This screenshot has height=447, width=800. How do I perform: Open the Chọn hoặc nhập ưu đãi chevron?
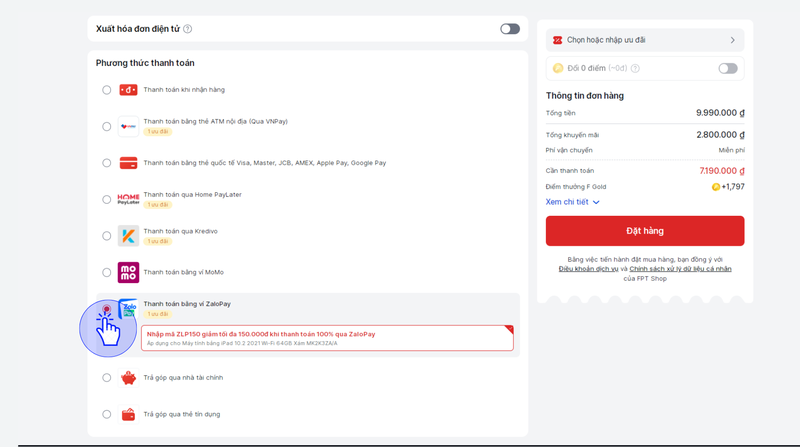point(733,40)
